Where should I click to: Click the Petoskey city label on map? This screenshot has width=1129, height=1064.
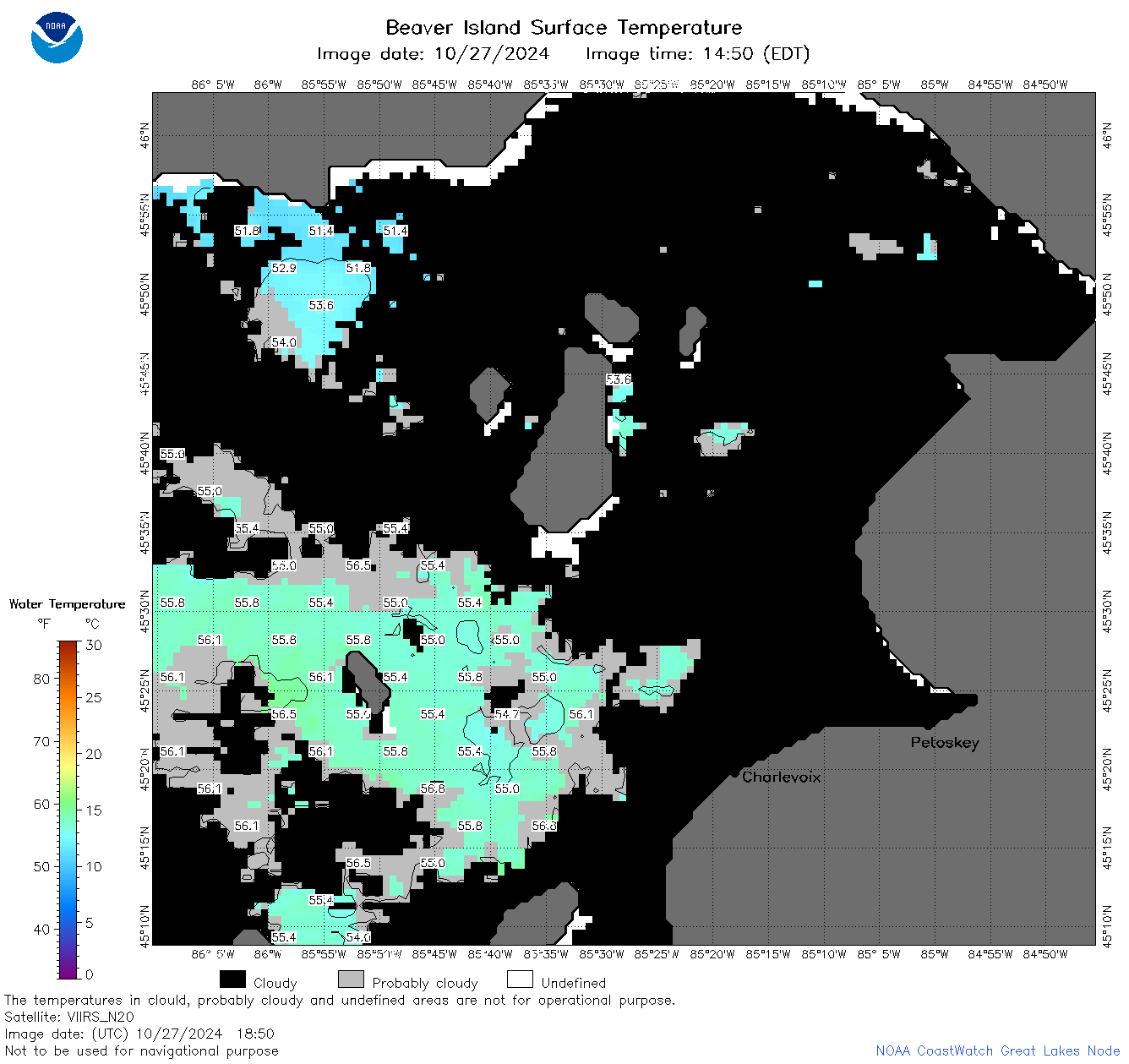(x=945, y=743)
